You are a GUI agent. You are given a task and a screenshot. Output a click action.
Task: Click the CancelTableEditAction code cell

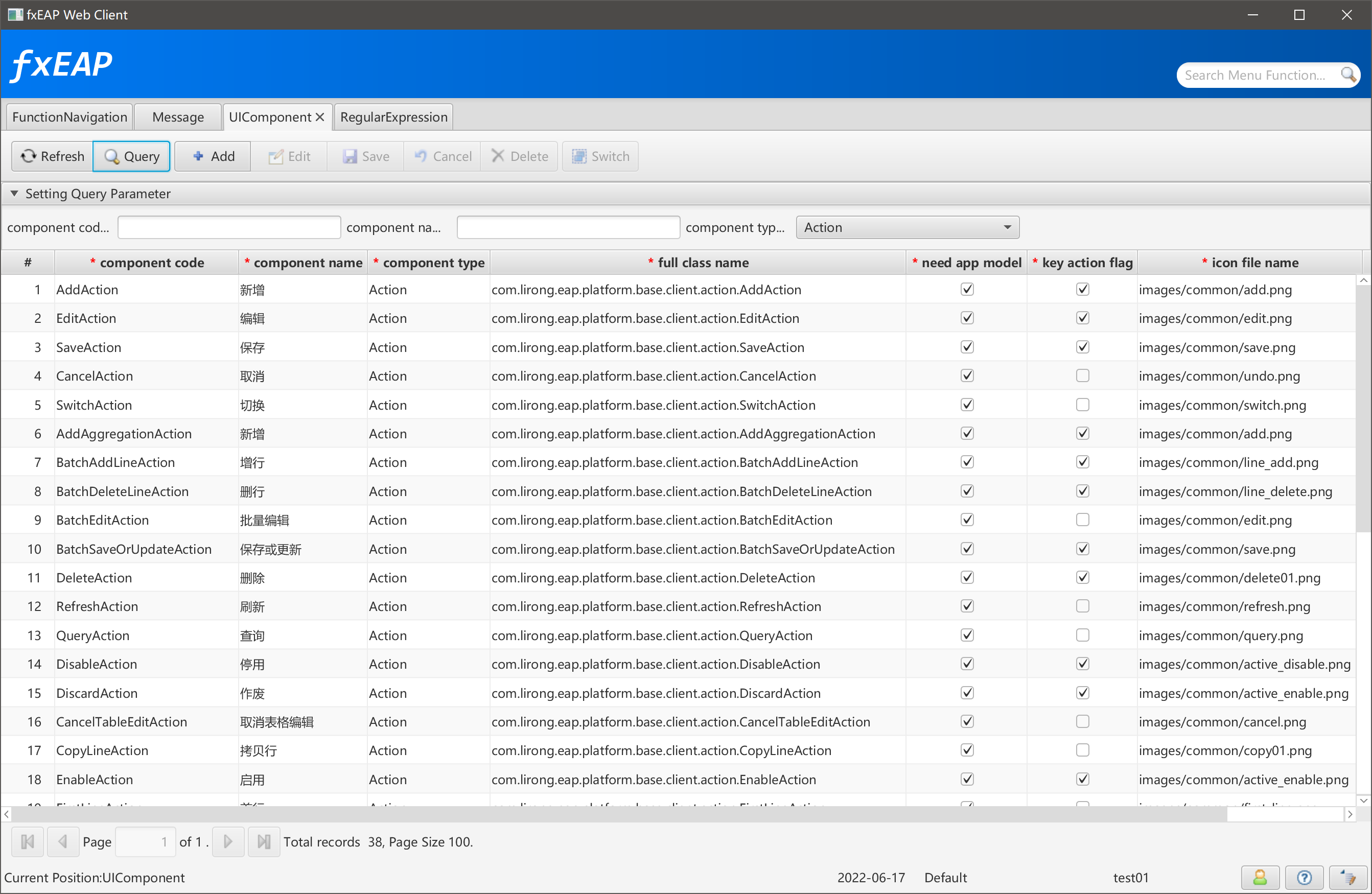pos(147,722)
